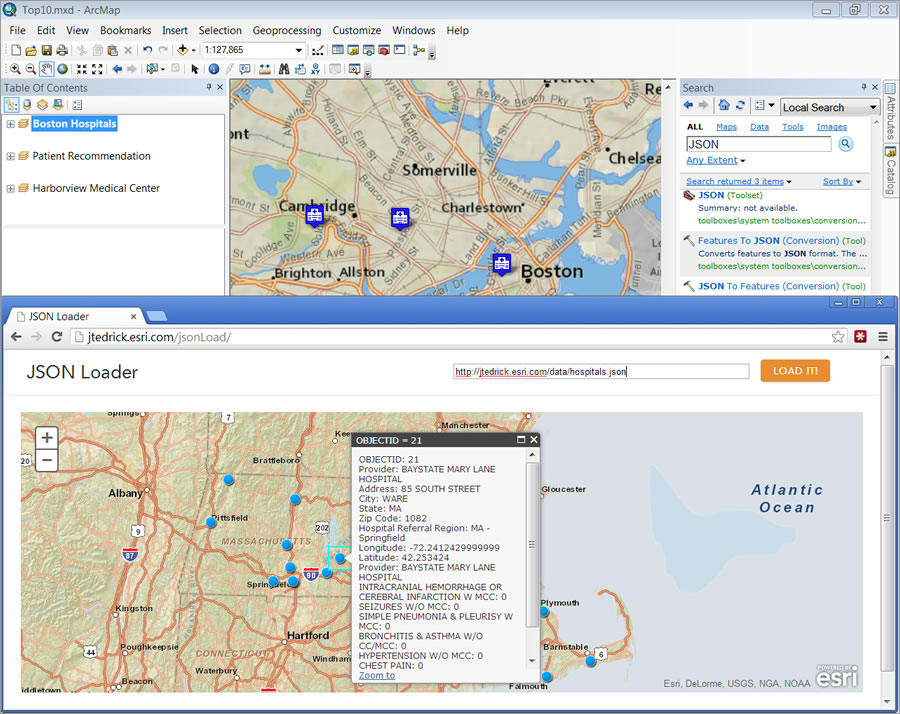Open the Sort By dropdown in Search panel

[x=842, y=181]
